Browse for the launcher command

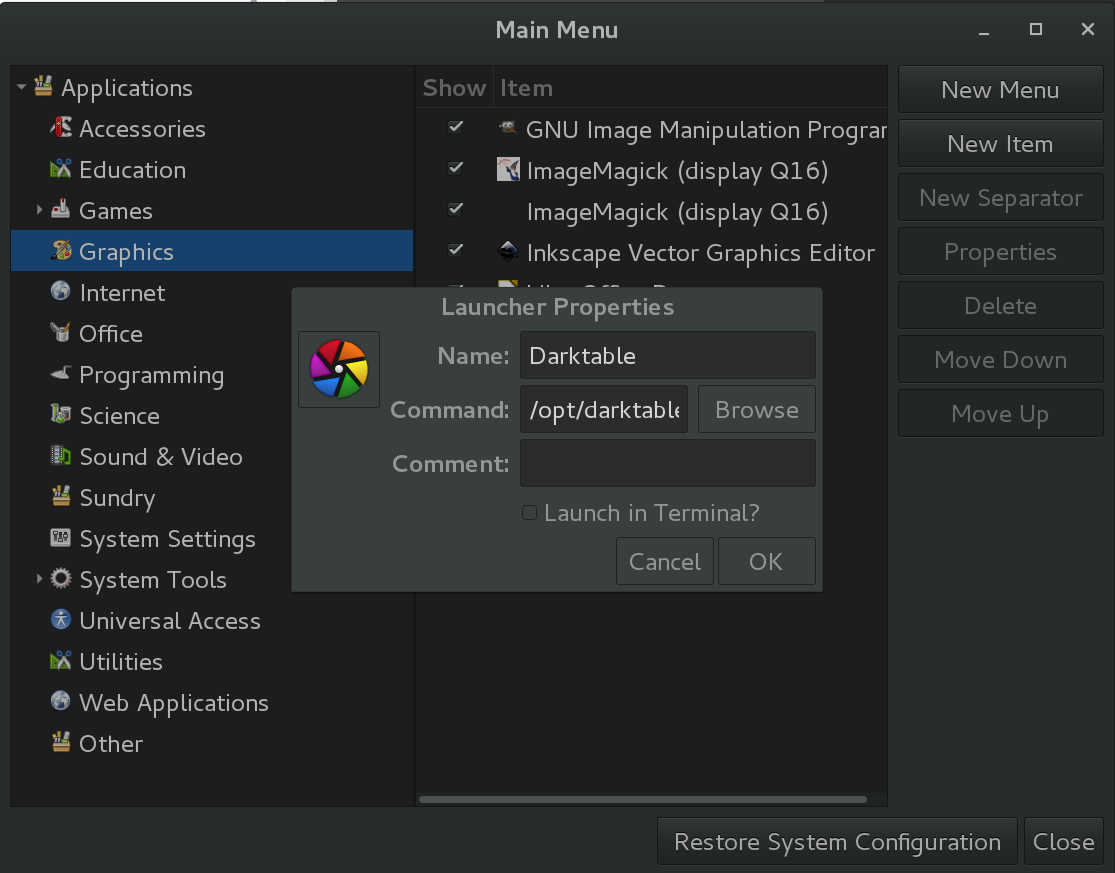click(x=757, y=409)
